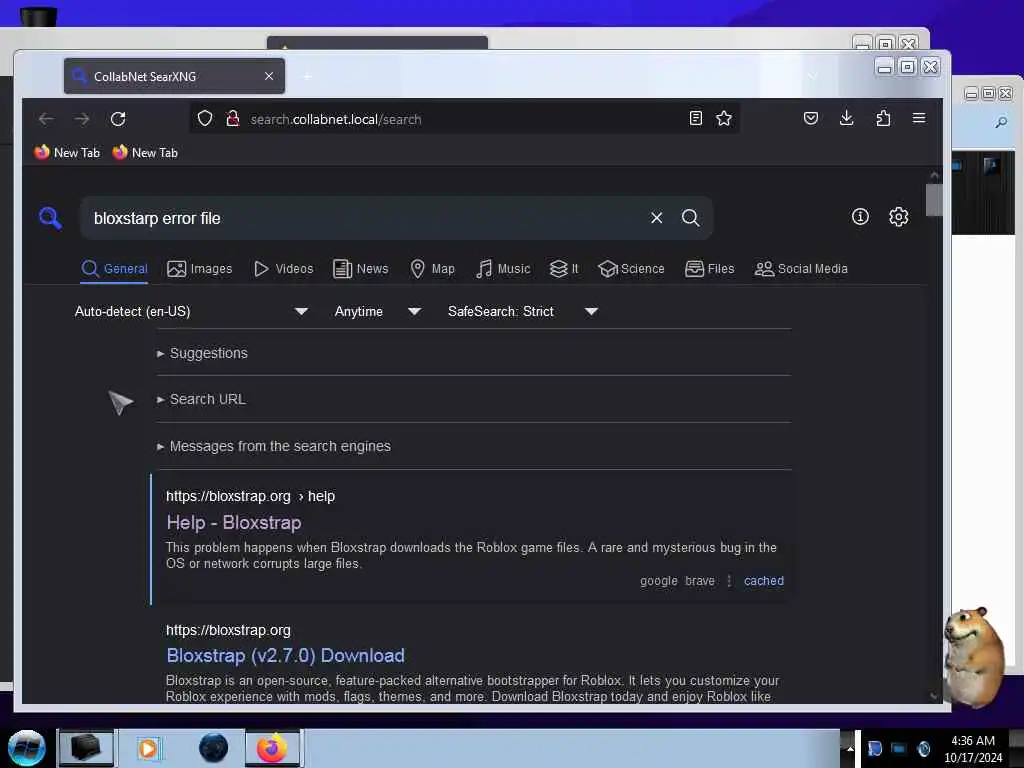Open the second New Tab bookmark

[x=145, y=153]
